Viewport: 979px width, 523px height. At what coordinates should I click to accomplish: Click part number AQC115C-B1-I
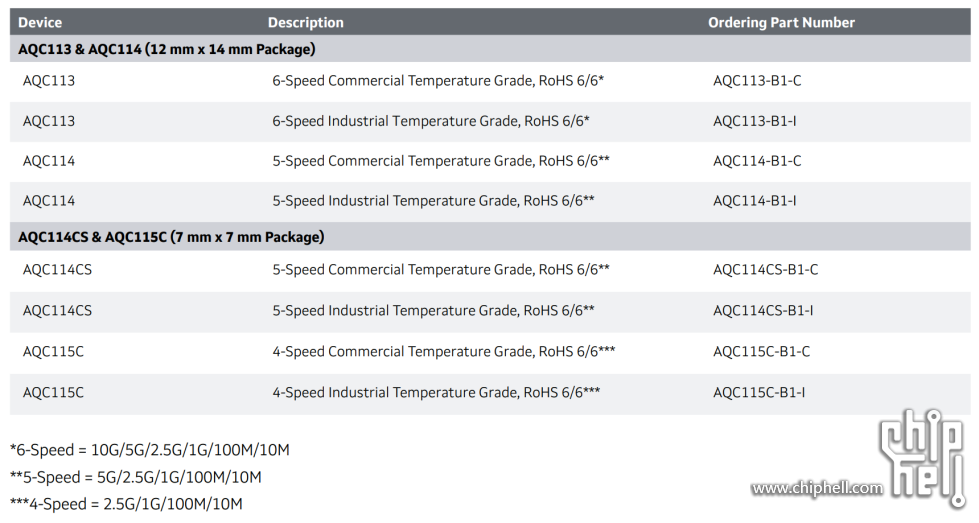tap(759, 393)
